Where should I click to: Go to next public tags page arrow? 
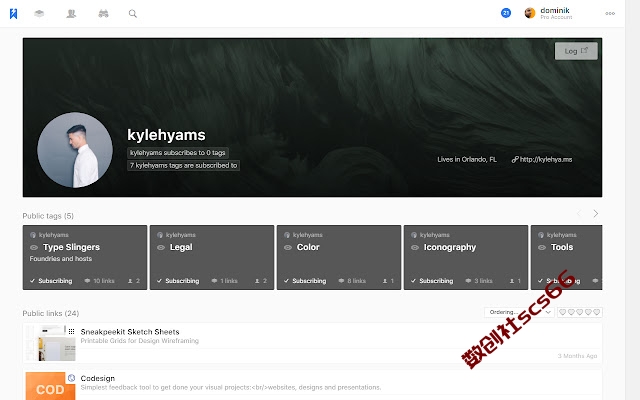(596, 213)
